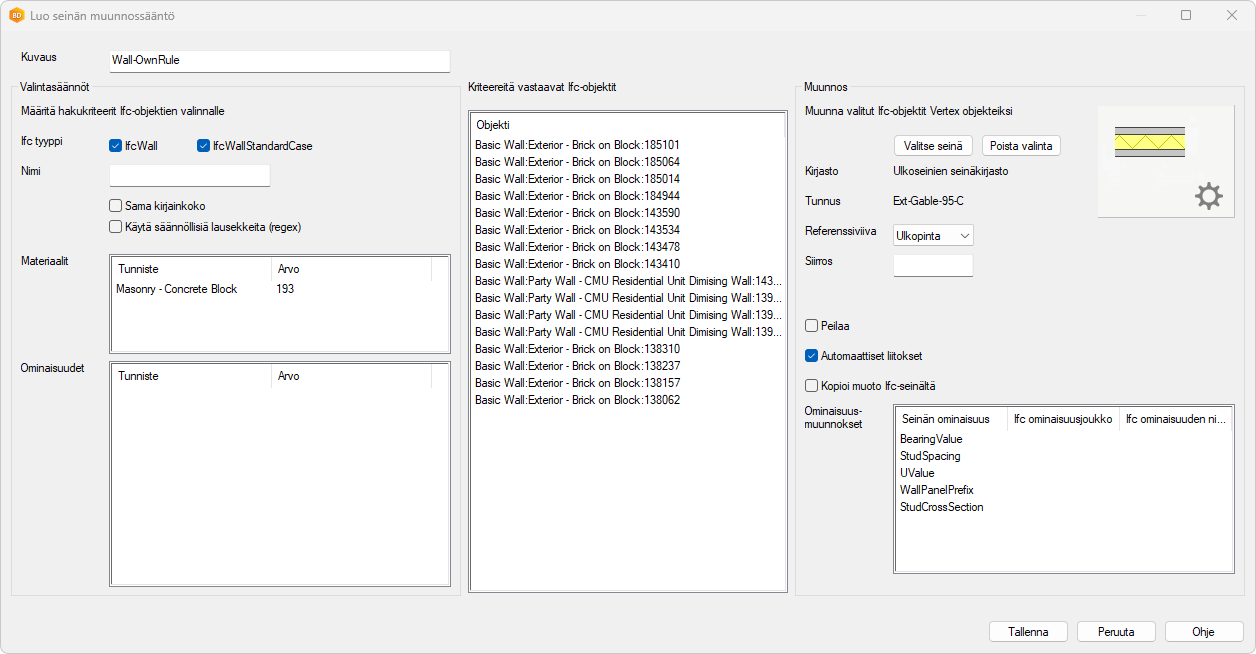Image resolution: width=1256 pixels, height=654 pixels.
Task: Click Ifc ominaisuusjoukko column header
Action: point(1063,419)
